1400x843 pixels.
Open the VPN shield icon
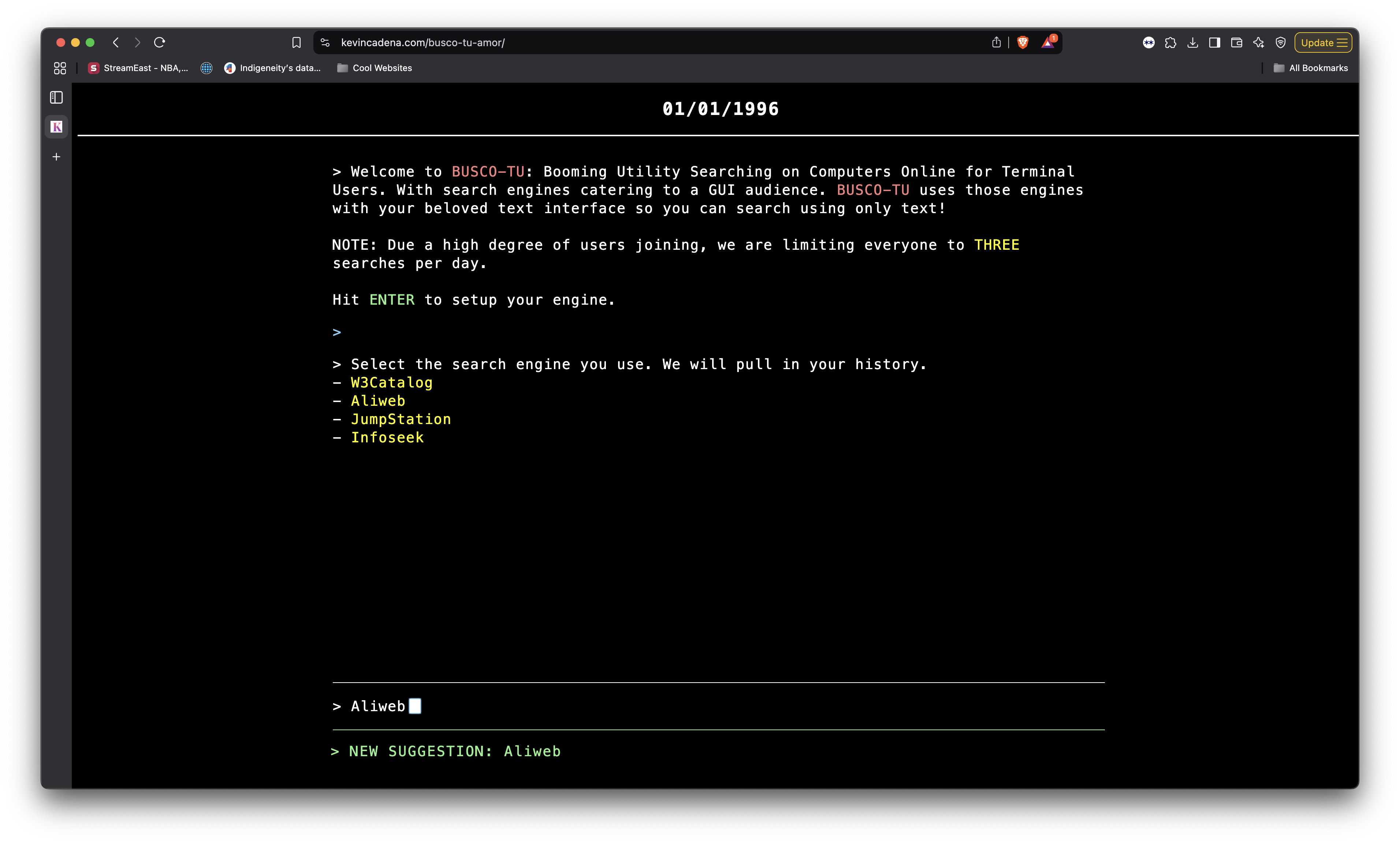(x=1280, y=42)
